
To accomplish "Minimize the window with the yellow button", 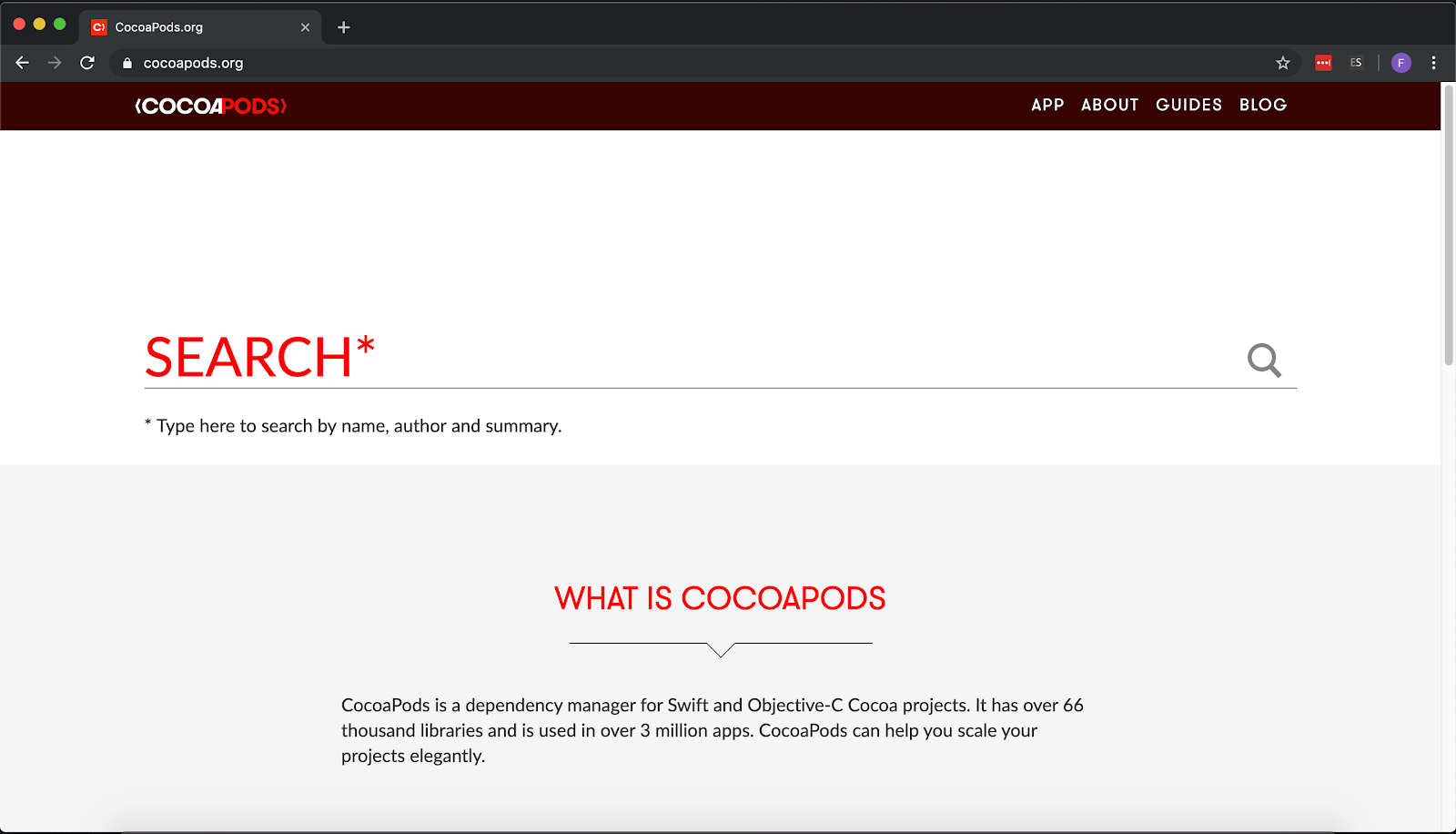I will pos(39,25).
